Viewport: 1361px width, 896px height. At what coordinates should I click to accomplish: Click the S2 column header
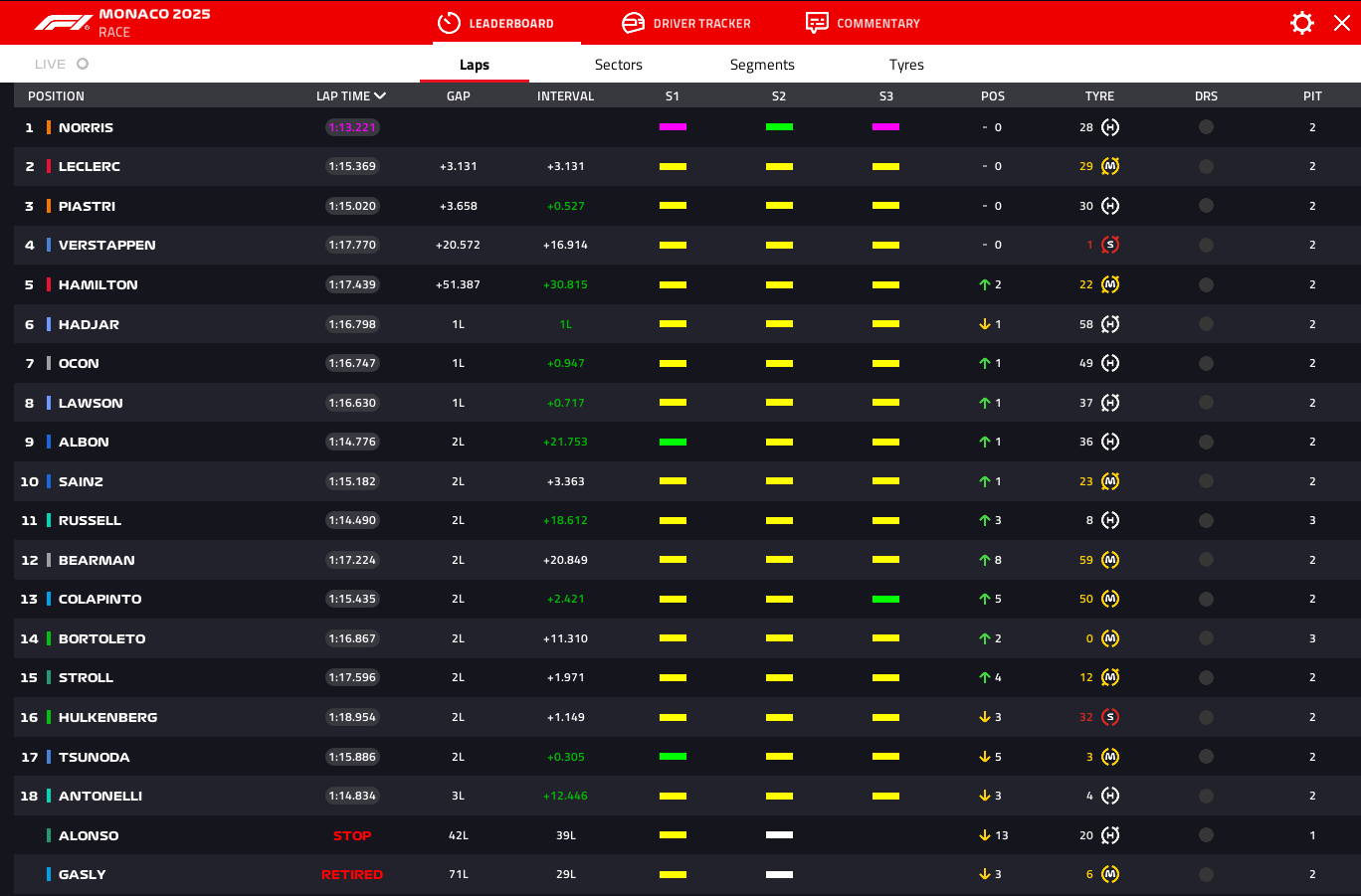pos(779,96)
